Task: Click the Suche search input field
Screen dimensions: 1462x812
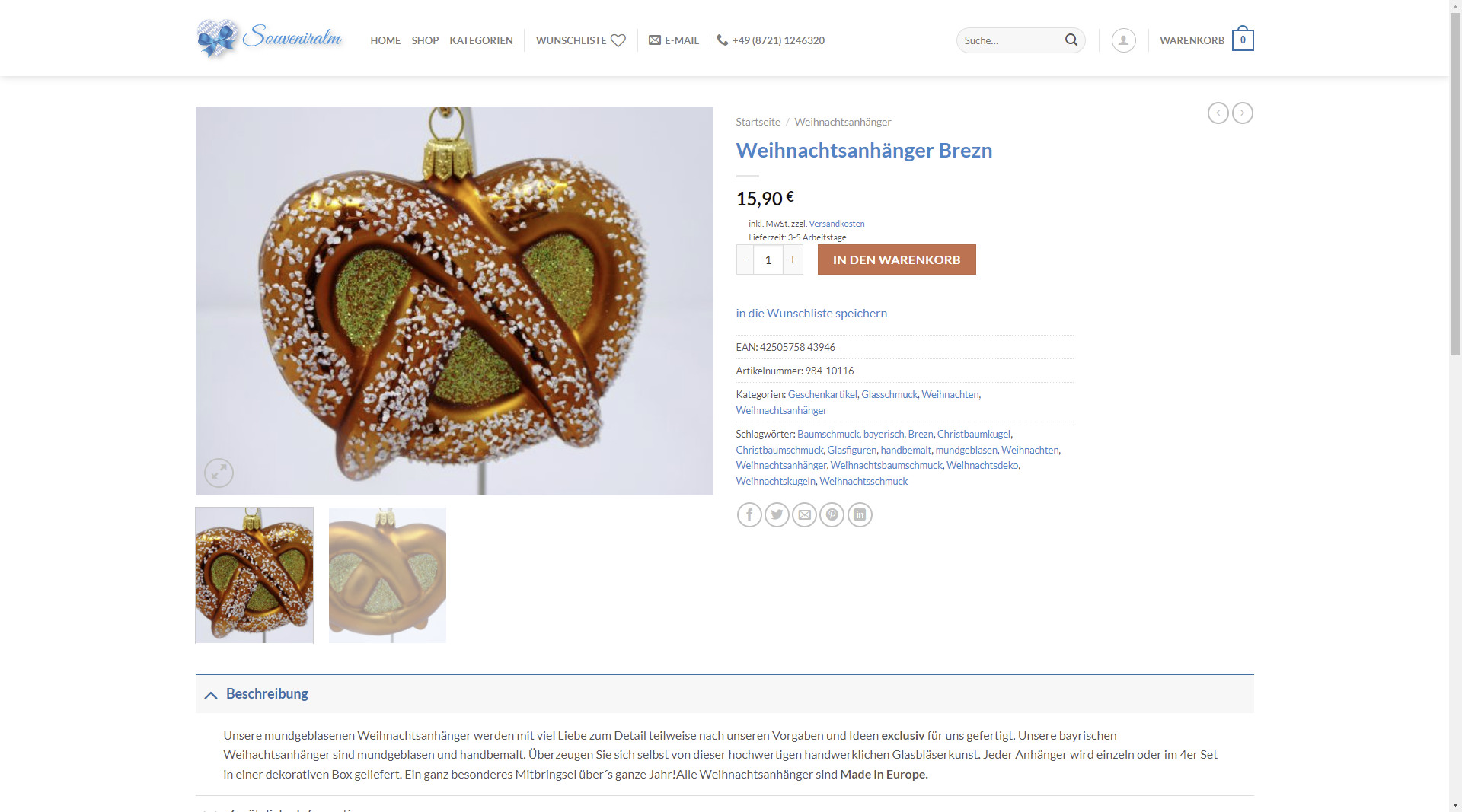Action: [x=1010, y=40]
